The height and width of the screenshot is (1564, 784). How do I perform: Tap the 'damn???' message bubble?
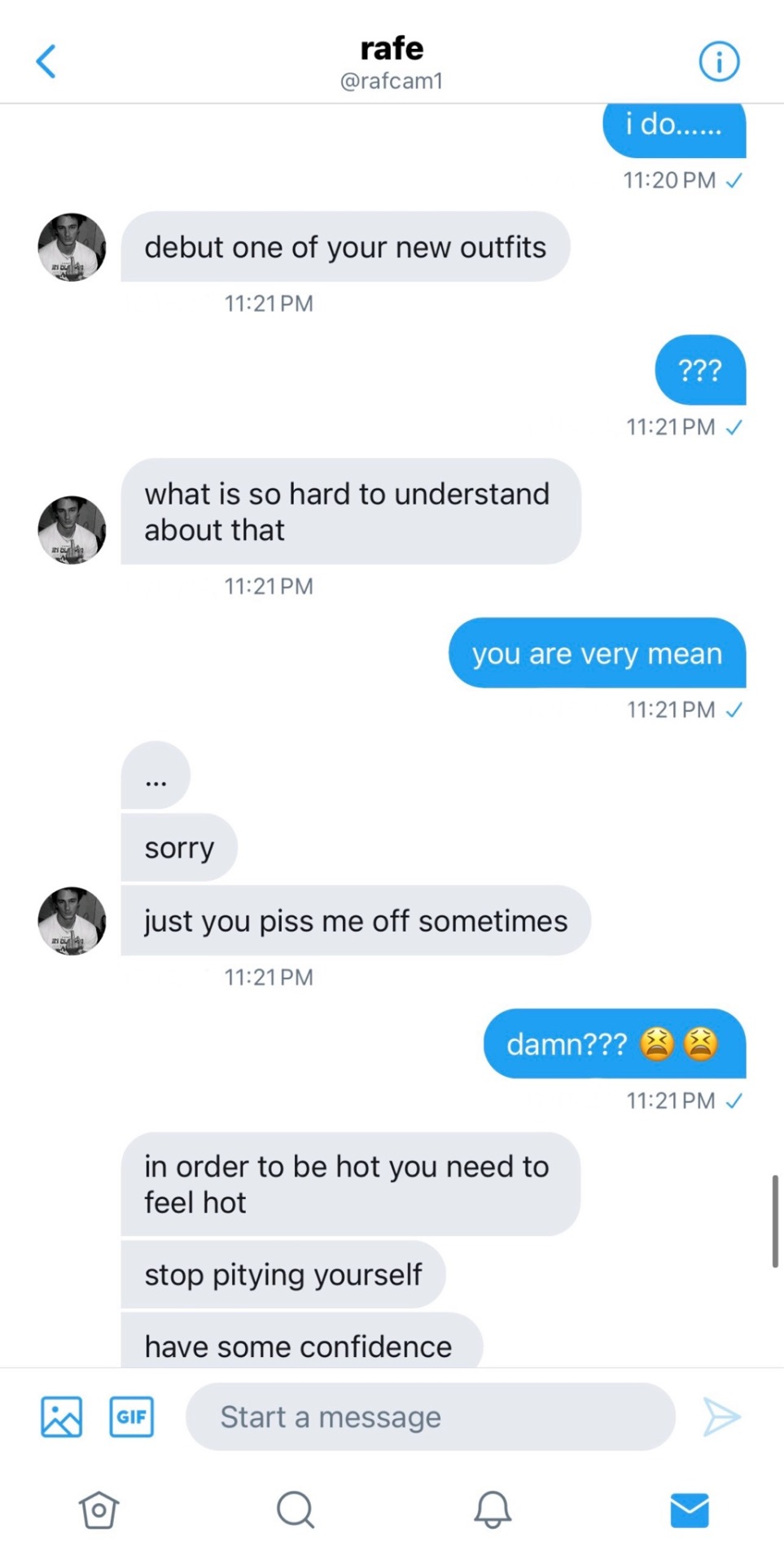614,1043
